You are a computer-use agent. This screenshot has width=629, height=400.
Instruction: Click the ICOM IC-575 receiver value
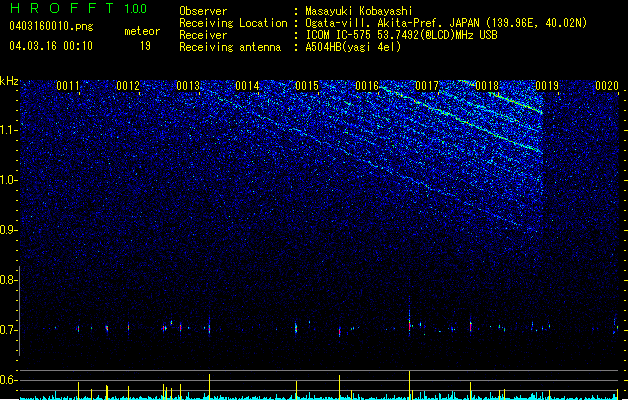tap(401, 35)
